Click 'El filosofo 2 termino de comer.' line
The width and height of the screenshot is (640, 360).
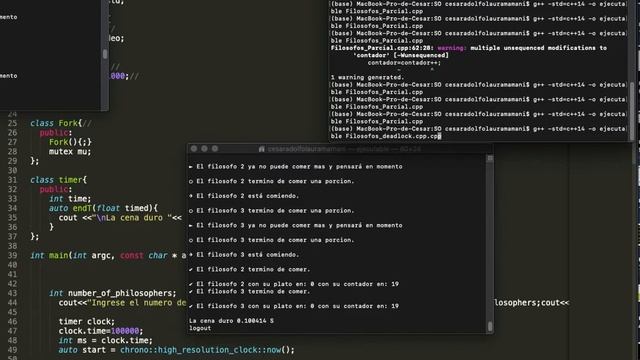pos(249,269)
